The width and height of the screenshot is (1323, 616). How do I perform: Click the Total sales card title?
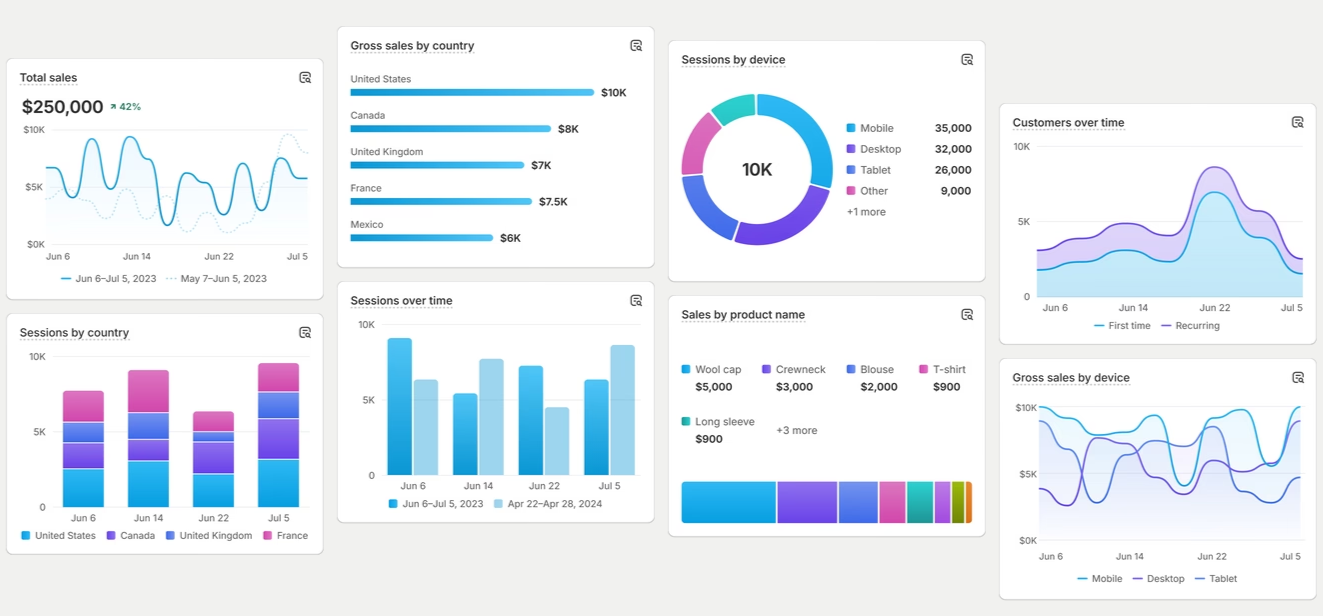[48, 78]
